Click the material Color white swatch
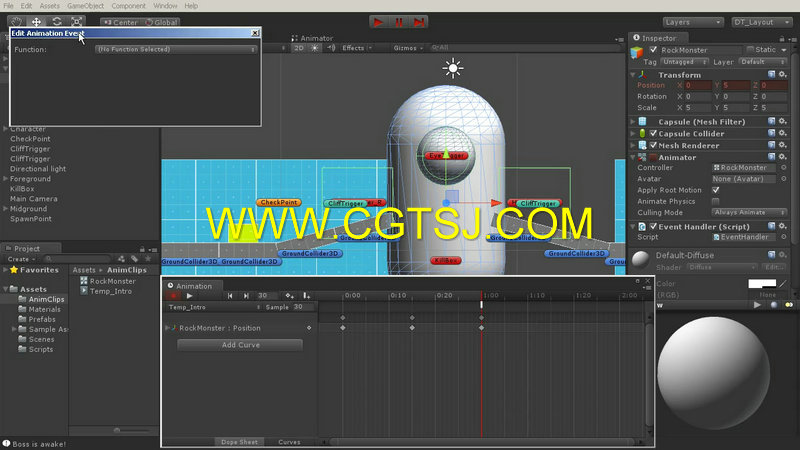800x450 pixels. [x=762, y=283]
